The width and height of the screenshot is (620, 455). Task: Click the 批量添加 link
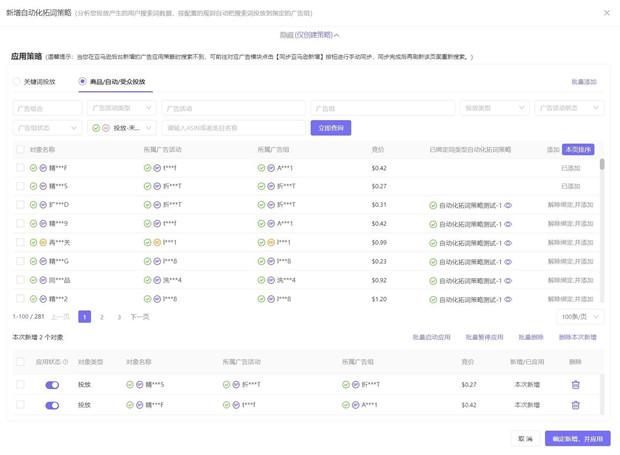[584, 82]
